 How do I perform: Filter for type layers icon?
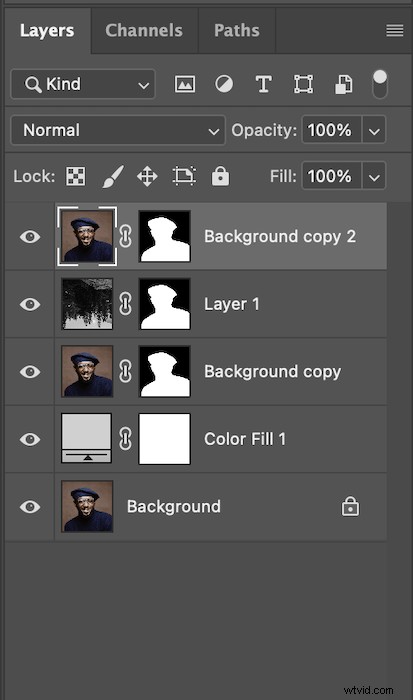[x=263, y=84]
